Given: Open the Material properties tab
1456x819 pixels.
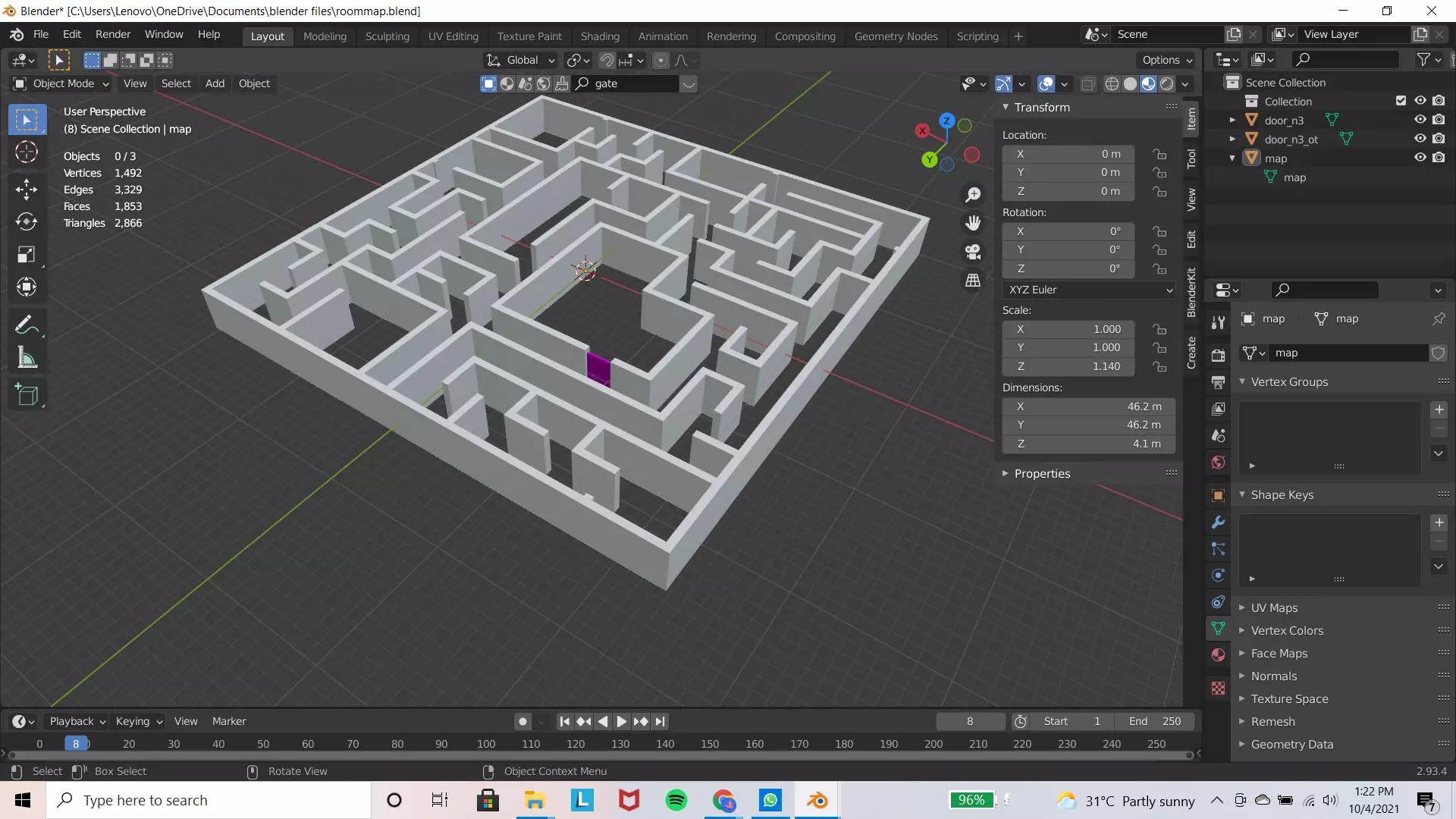Looking at the screenshot, I should 1218,654.
